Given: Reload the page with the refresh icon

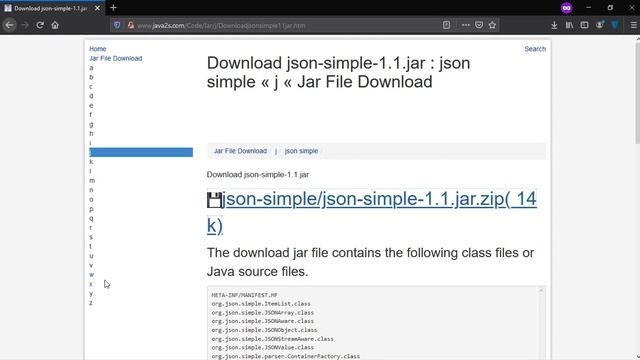Looking at the screenshot, I should pyautogui.click(x=40, y=25).
